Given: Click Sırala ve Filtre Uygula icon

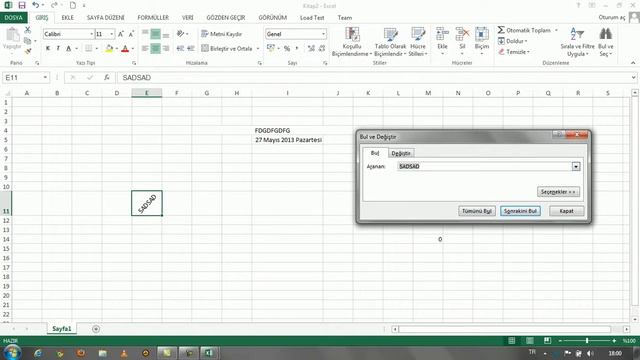Looking at the screenshot, I should pos(577,34).
